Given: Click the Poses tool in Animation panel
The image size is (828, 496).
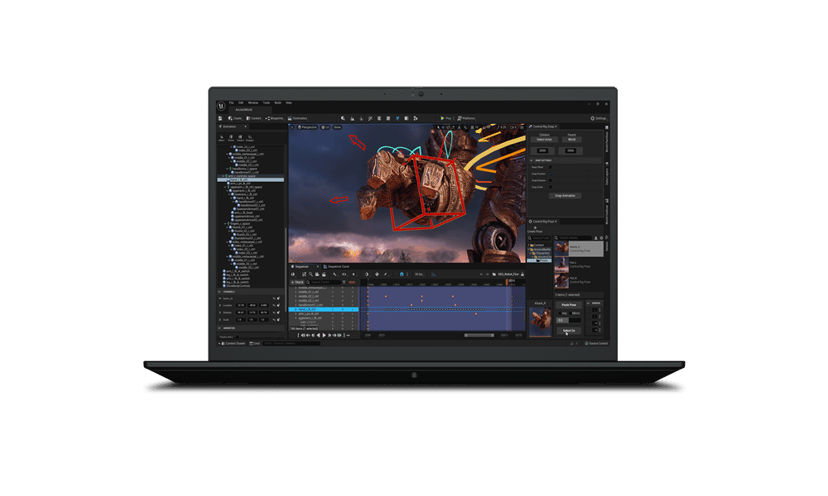Looking at the screenshot, I should 231,137.
